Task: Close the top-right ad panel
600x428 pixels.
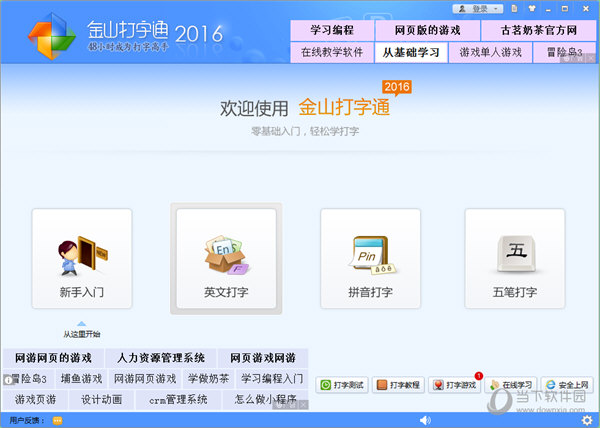Action: coord(591,58)
